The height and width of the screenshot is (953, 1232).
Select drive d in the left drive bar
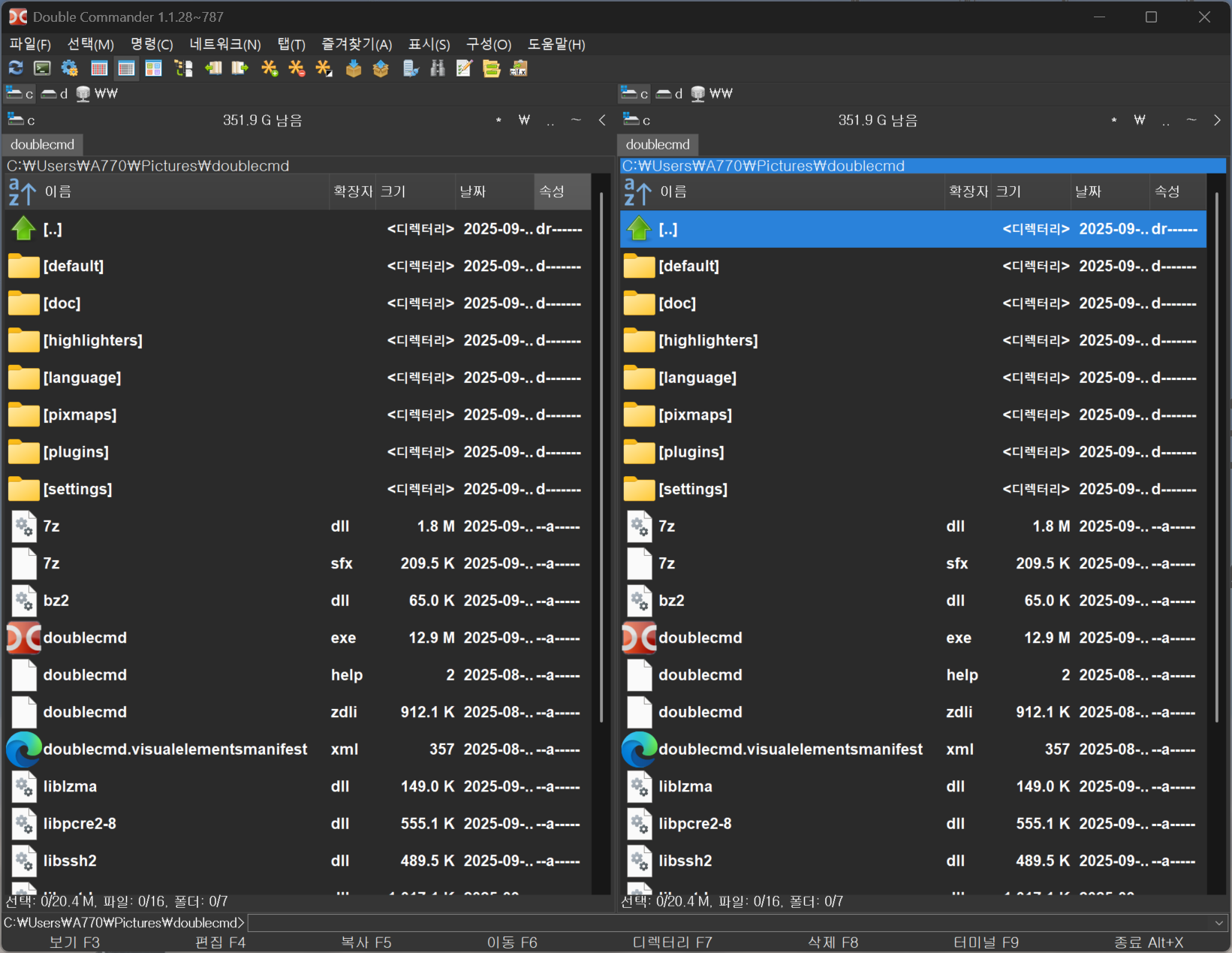click(55, 93)
